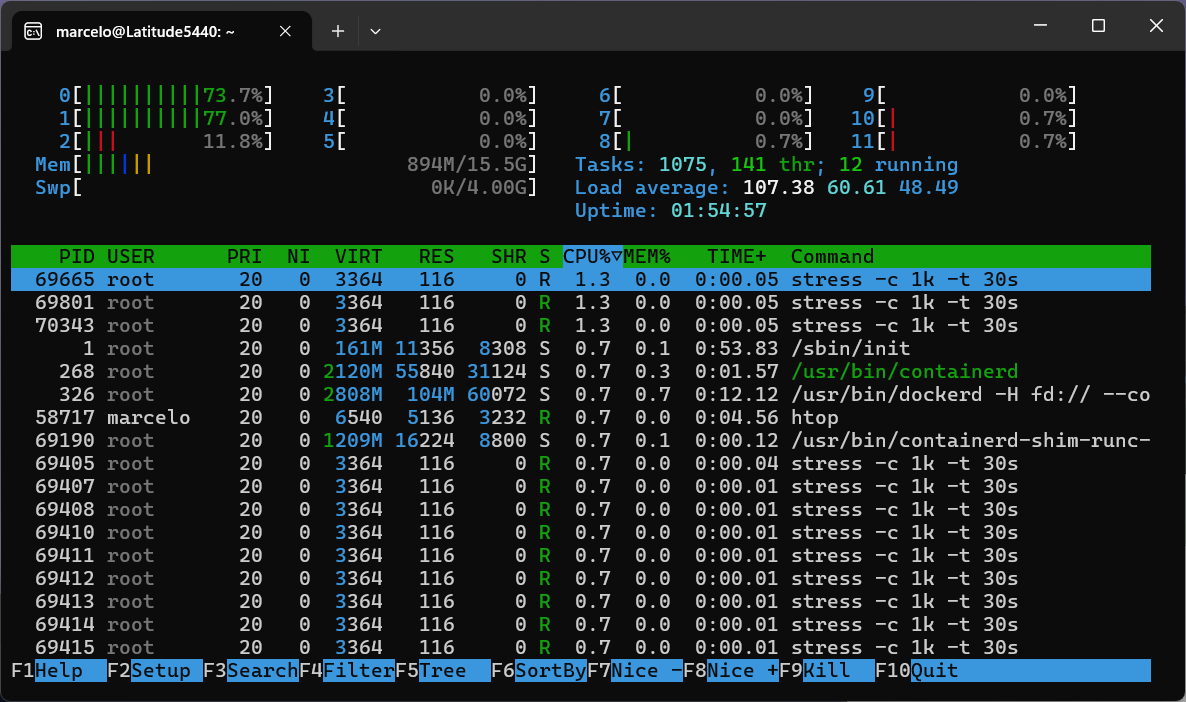Expand the new tab profile dropdown chevron
1186x702 pixels.
pyautogui.click(x=375, y=31)
